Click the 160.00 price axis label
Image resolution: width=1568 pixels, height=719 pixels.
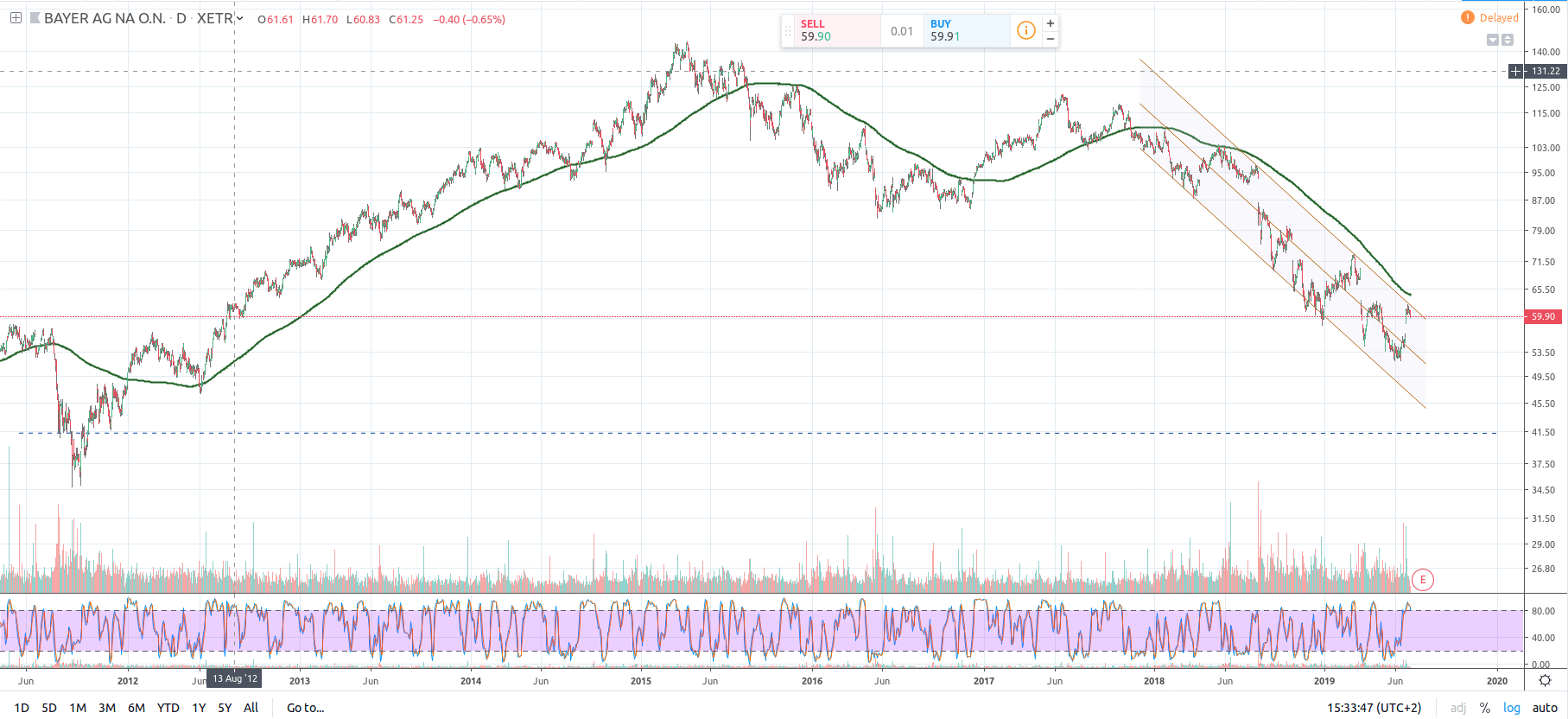(x=1546, y=10)
